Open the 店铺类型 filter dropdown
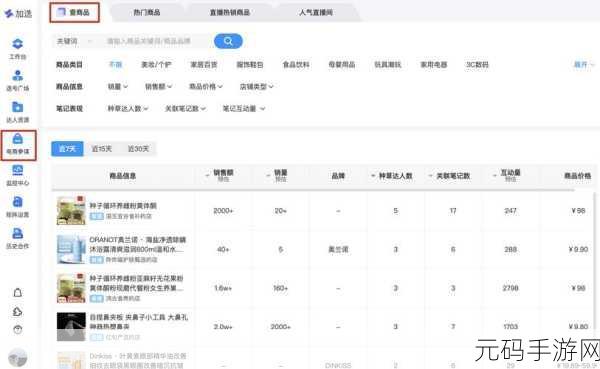The image size is (600, 369). [256, 87]
